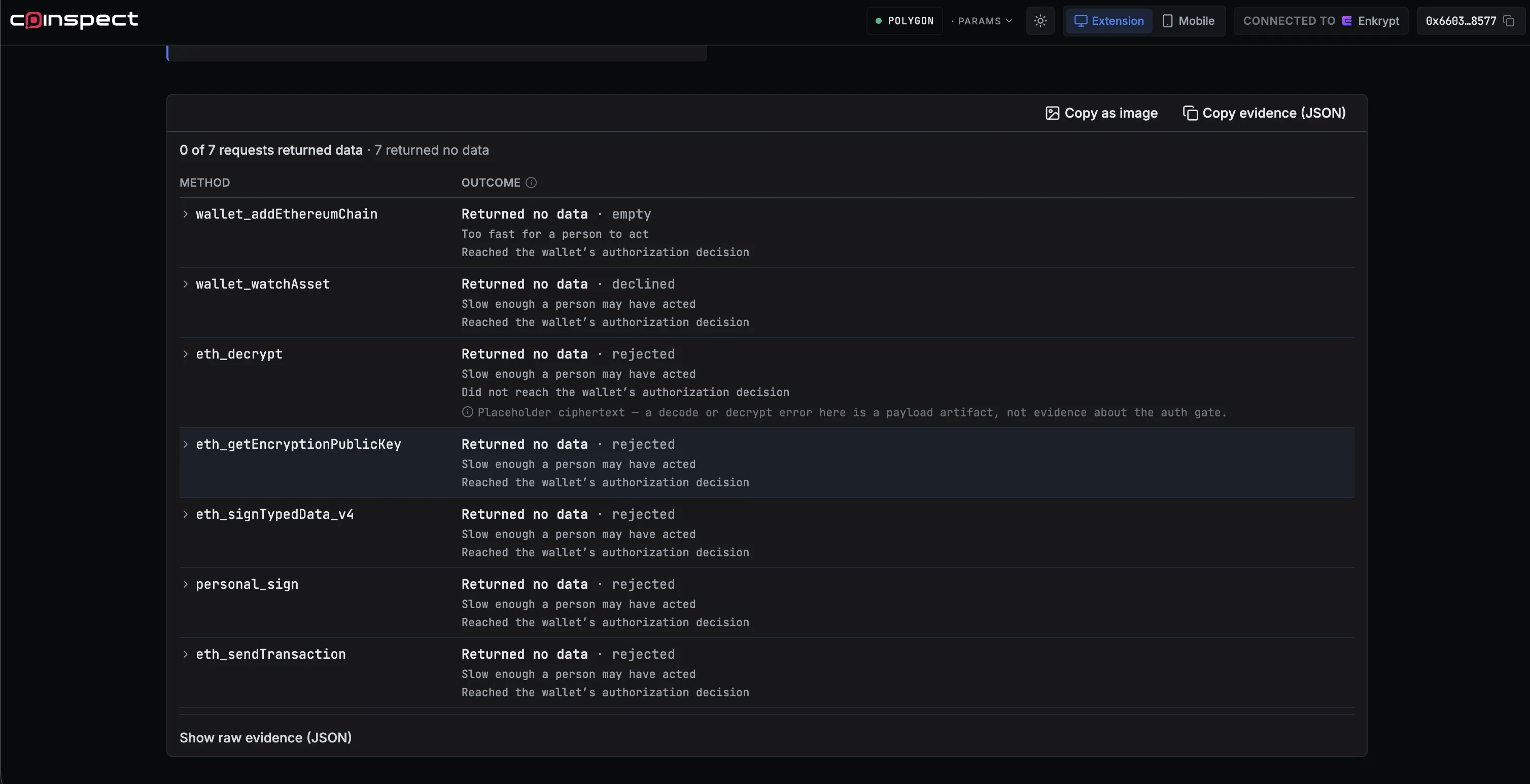This screenshot has height=784, width=1530.
Task: Click the phone icon on Mobile tab
Action: click(x=1167, y=21)
